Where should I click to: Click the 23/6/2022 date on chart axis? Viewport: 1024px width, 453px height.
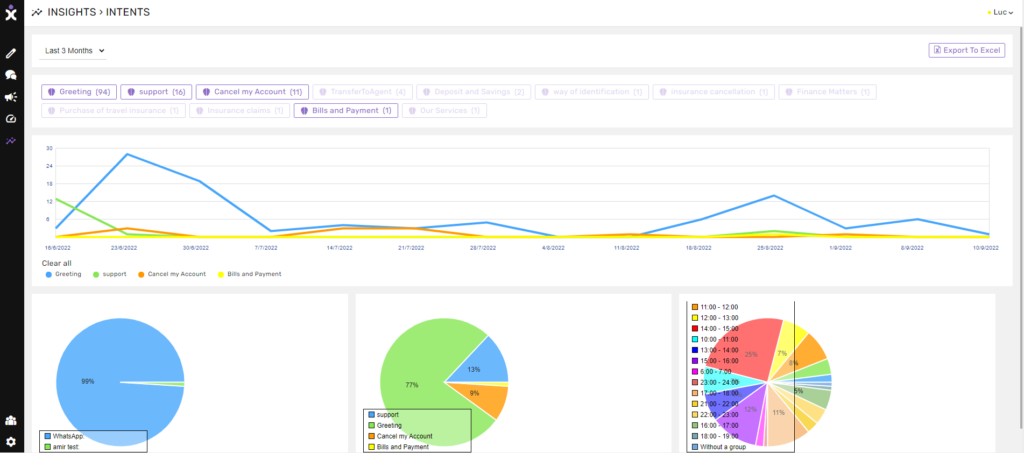click(x=123, y=248)
